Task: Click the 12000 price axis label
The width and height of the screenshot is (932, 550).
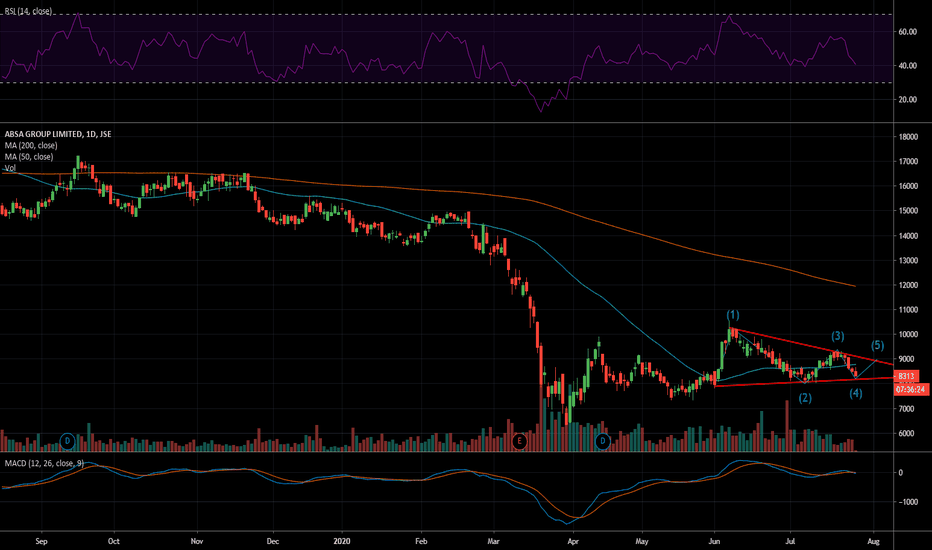Action: (x=908, y=285)
